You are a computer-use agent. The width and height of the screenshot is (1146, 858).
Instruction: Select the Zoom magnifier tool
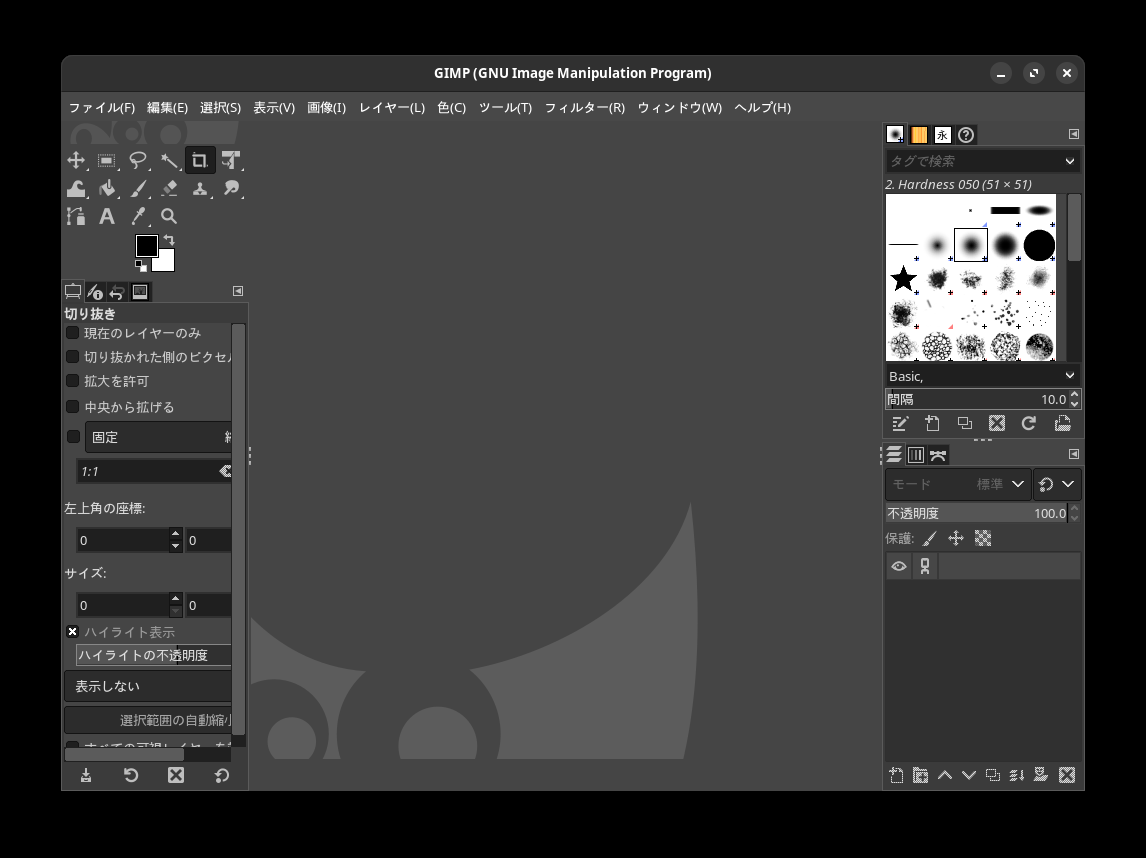tap(169, 216)
